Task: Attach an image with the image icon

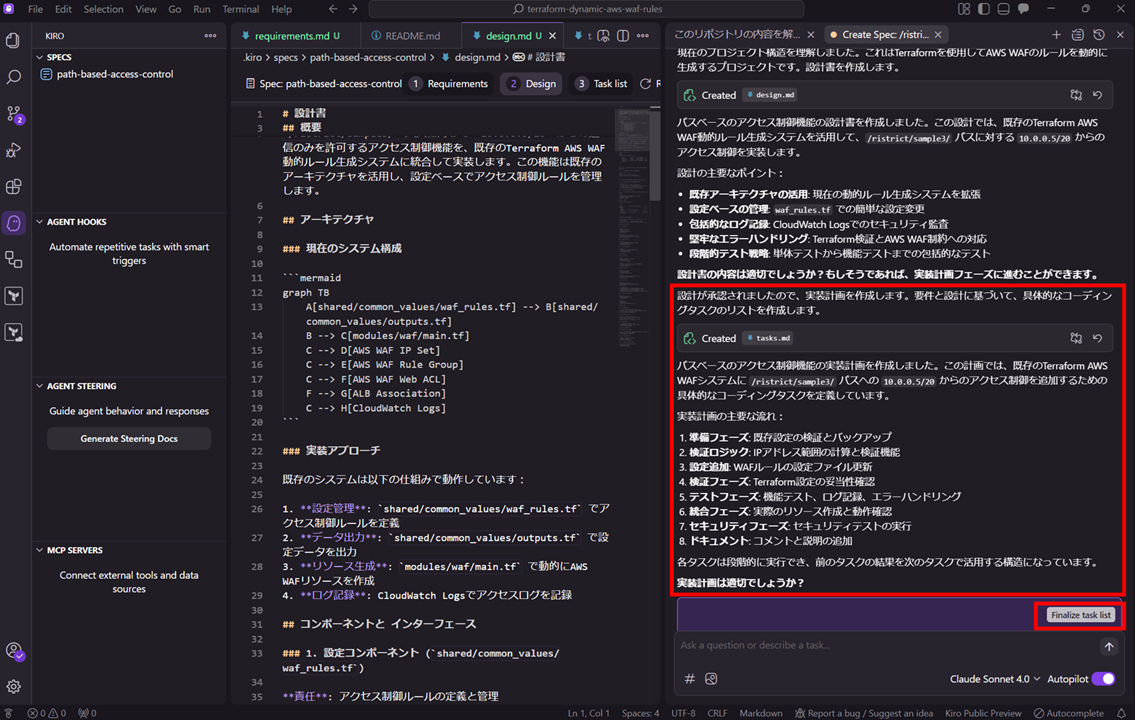Action: pos(711,679)
